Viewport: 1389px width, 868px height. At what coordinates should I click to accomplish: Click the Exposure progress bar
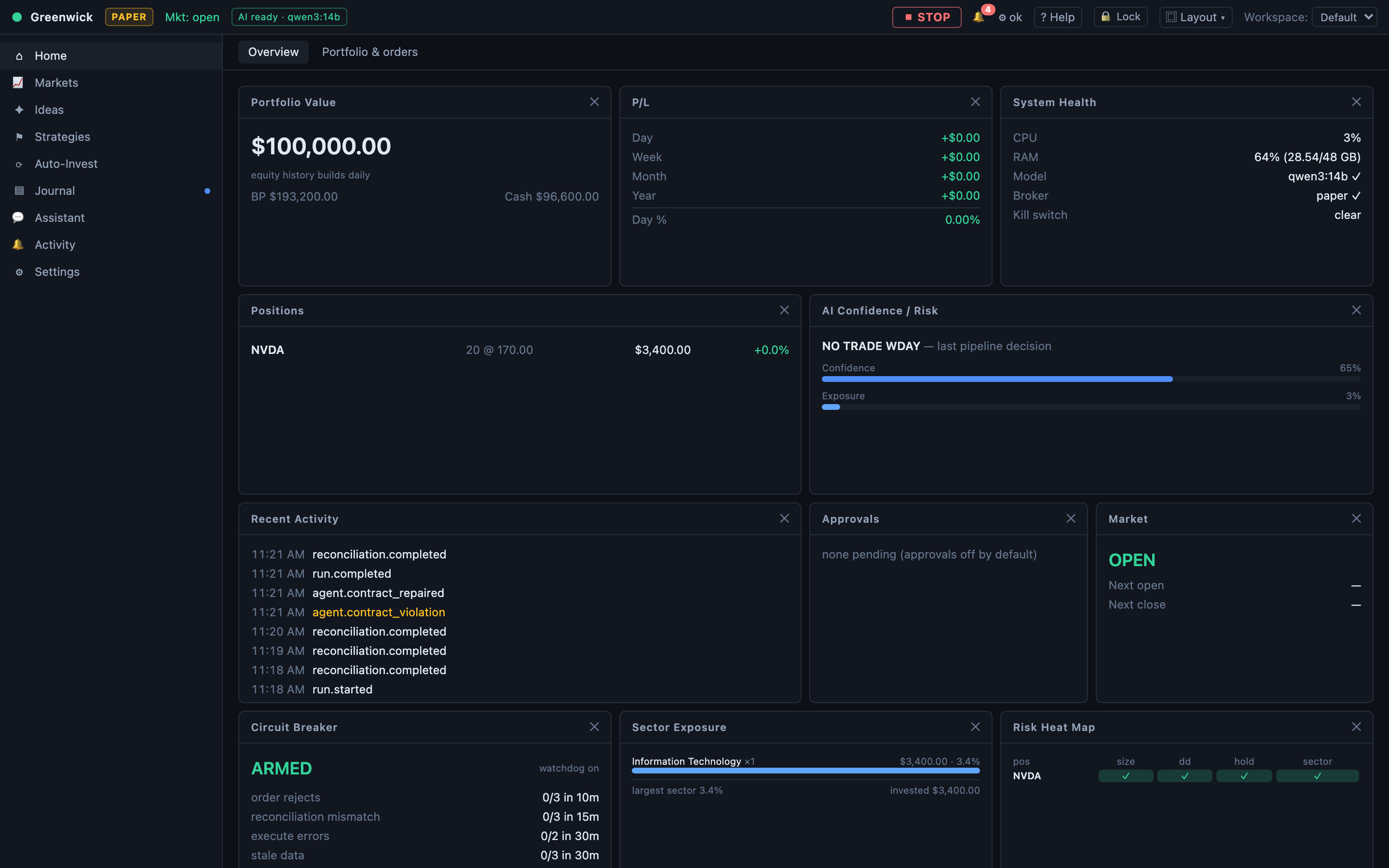coord(1091,407)
